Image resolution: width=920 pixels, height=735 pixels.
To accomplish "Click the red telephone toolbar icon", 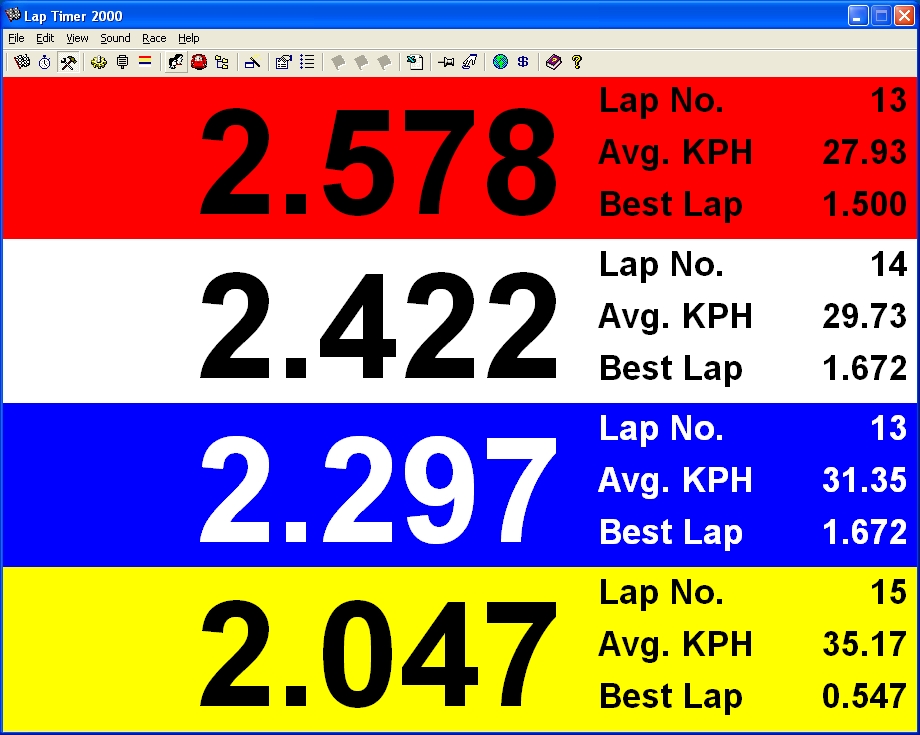I will pos(199,62).
